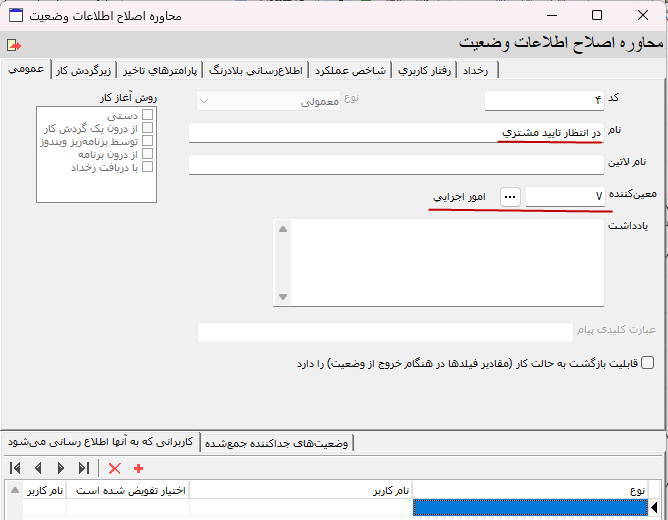Open the شاخص عملکرد tab

coord(351,70)
